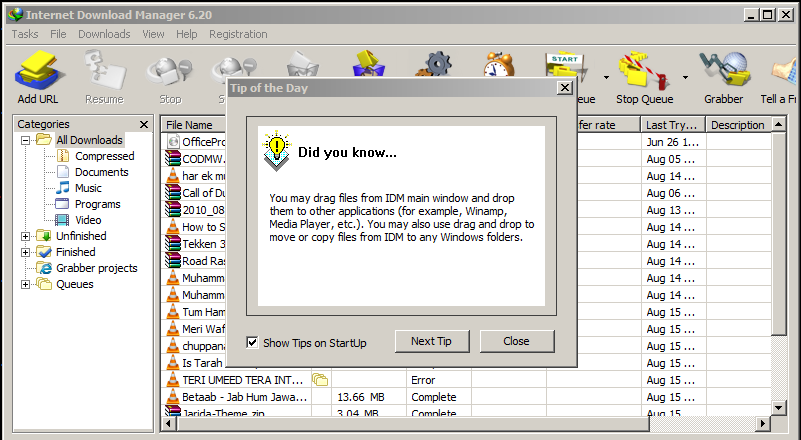Screen dimensions: 801x440
Task: Open the Start Queue dropdown arrow
Action: point(606,78)
